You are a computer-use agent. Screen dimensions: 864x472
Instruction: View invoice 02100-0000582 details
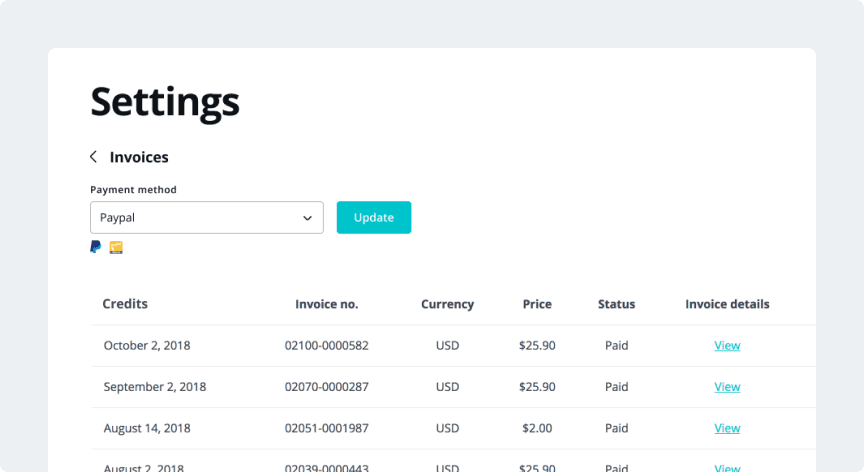pyautogui.click(x=727, y=345)
